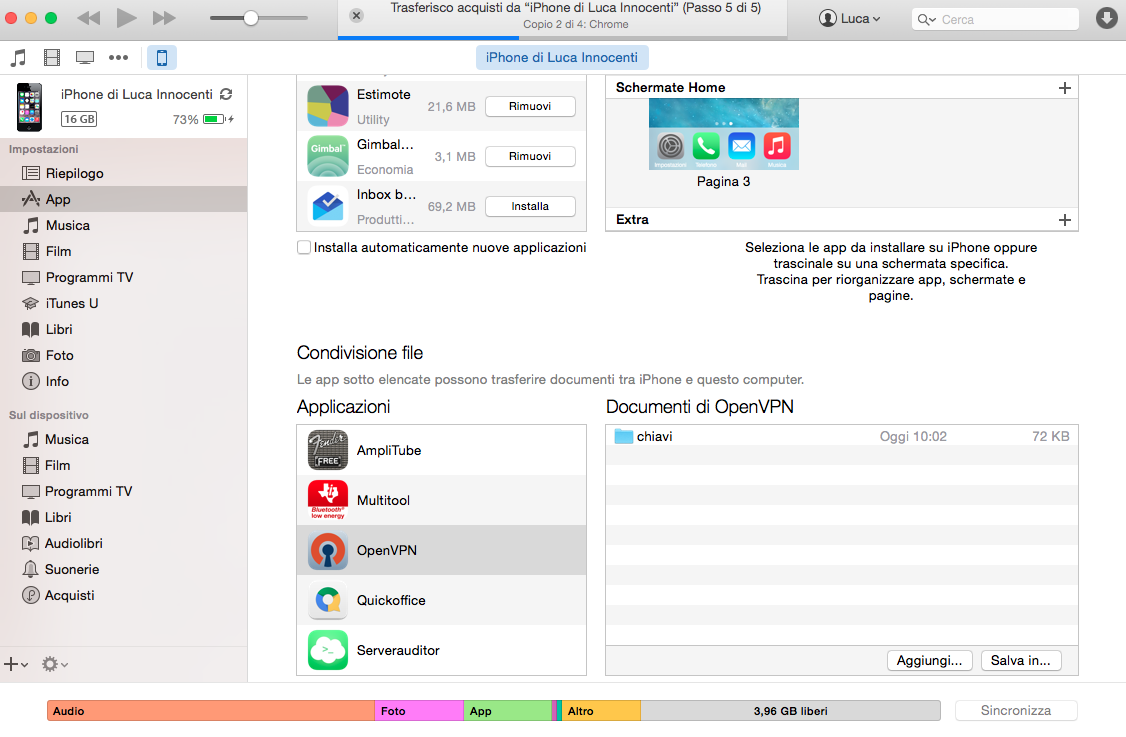
Task: Open the gear actions menu
Action: tap(55, 664)
